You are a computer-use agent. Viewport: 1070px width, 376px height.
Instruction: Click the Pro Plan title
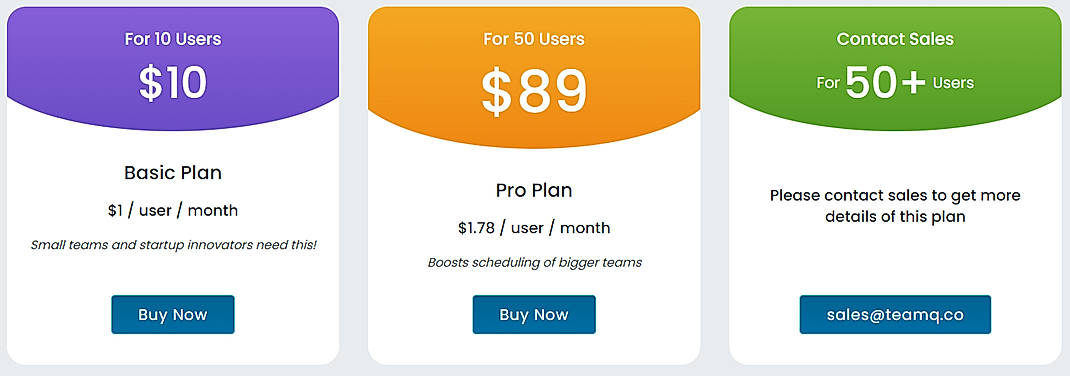point(534,190)
